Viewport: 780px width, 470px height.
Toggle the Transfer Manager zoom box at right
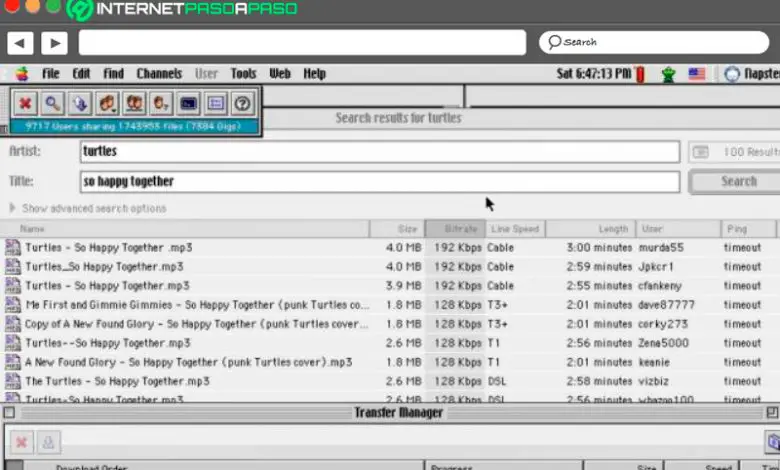pyautogui.click(x=772, y=412)
